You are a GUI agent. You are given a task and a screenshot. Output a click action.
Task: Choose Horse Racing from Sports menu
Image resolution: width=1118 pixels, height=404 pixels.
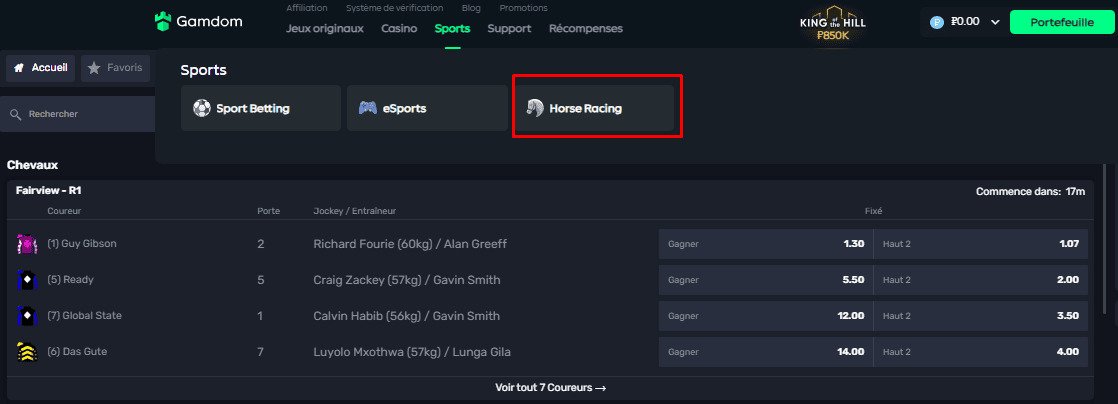(x=597, y=108)
